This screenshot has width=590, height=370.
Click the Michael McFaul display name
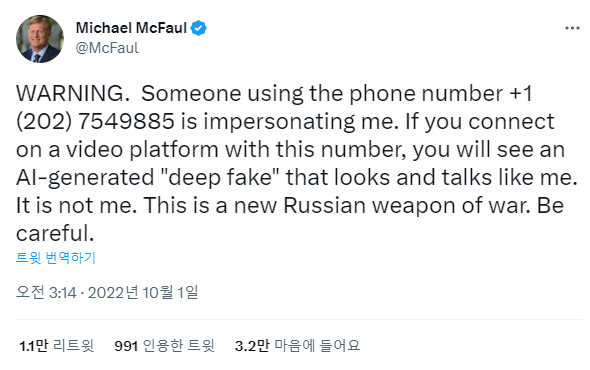click(x=131, y=28)
